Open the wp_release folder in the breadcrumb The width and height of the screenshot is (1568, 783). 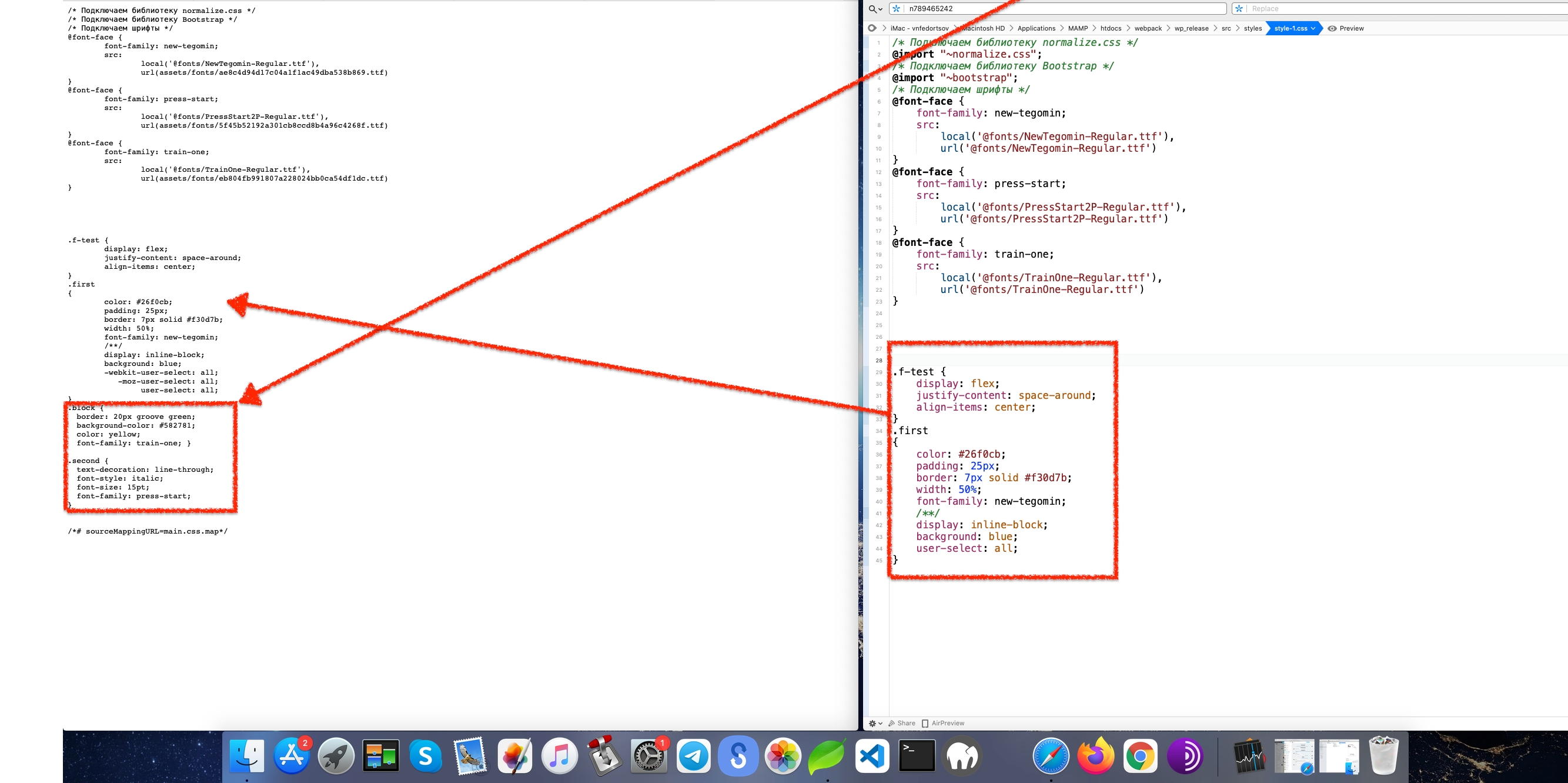point(1191,28)
